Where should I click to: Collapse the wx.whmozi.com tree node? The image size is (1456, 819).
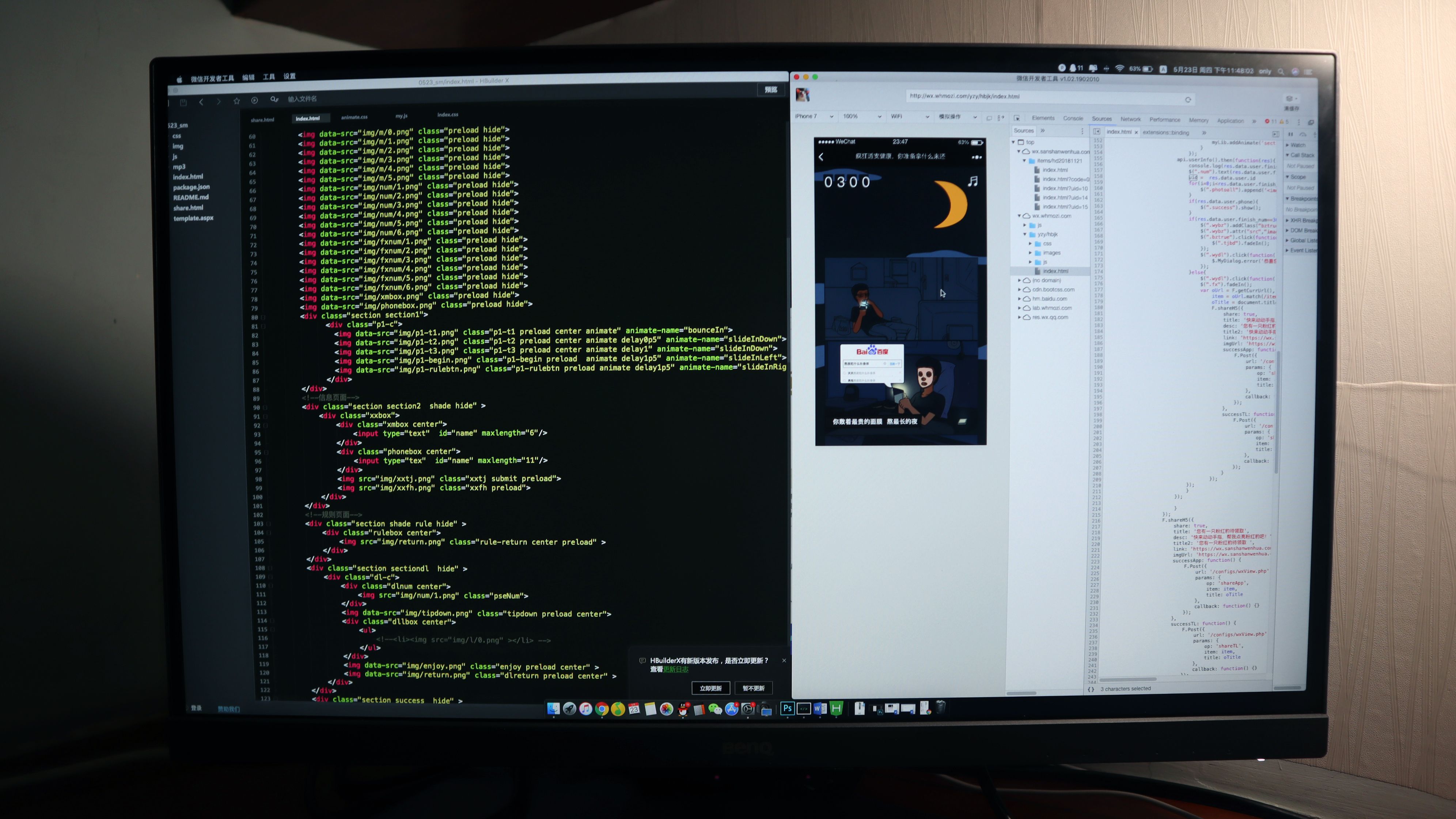pos(1020,215)
